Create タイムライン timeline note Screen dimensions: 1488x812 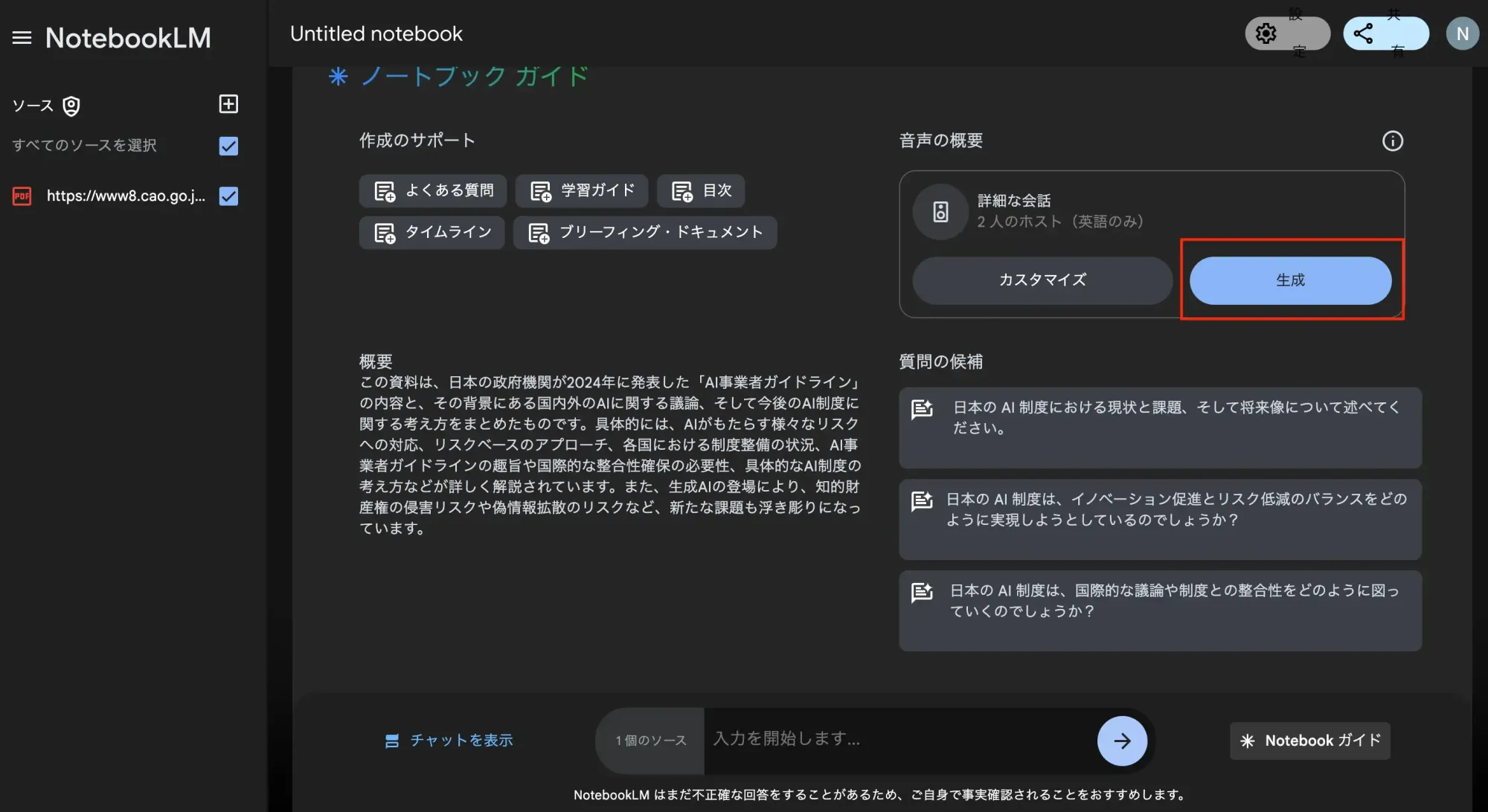click(432, 233)
